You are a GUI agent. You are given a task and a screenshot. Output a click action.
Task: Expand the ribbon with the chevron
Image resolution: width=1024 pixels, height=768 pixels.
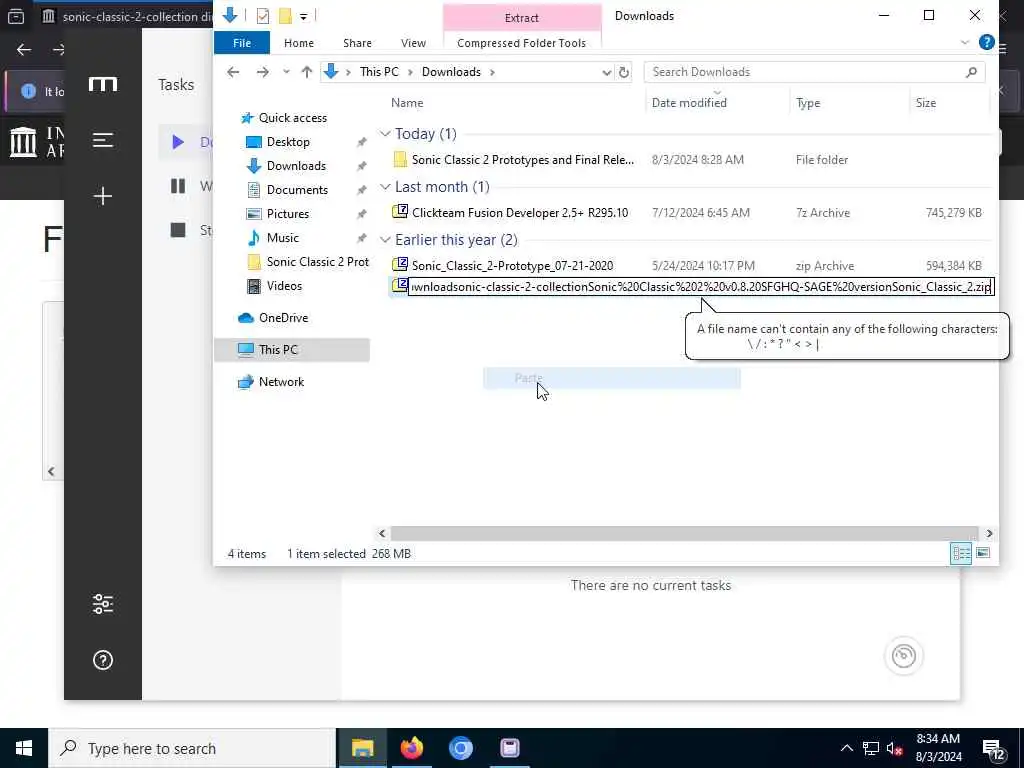click(x=965, y=42)
